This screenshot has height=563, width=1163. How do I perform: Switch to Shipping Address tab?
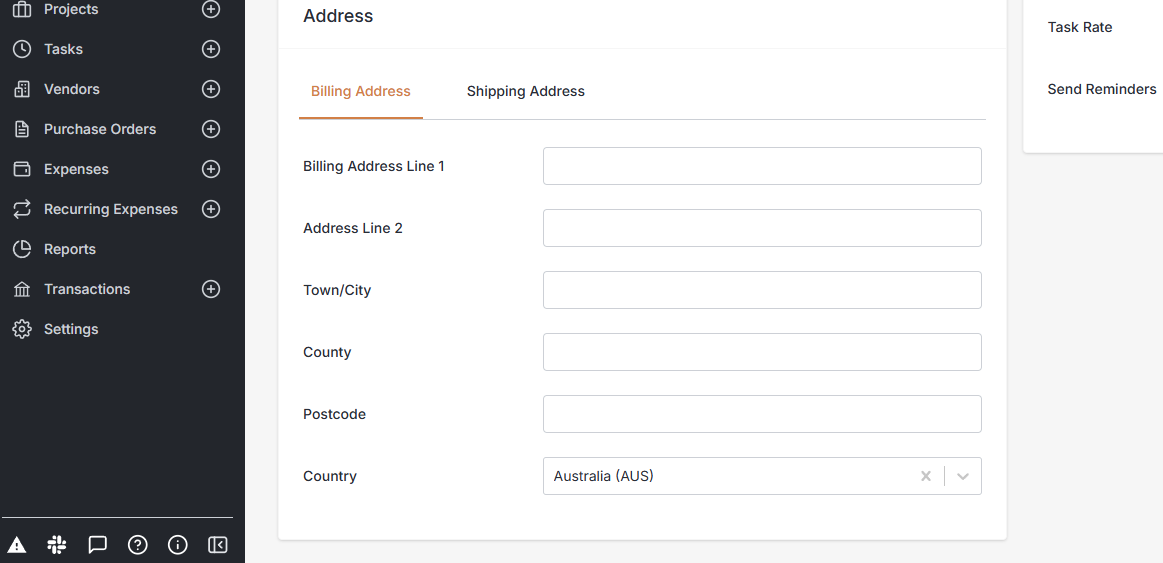tap(526, 91)
